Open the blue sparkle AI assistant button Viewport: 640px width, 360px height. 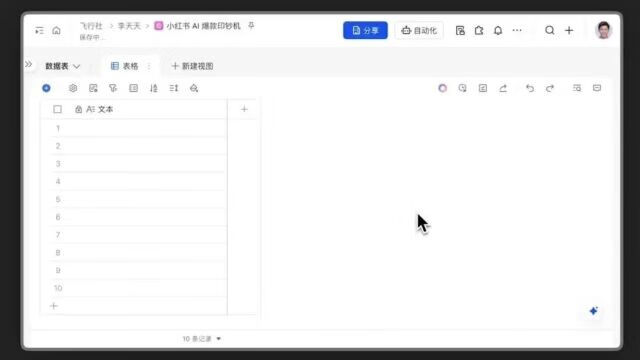point(594,311)
